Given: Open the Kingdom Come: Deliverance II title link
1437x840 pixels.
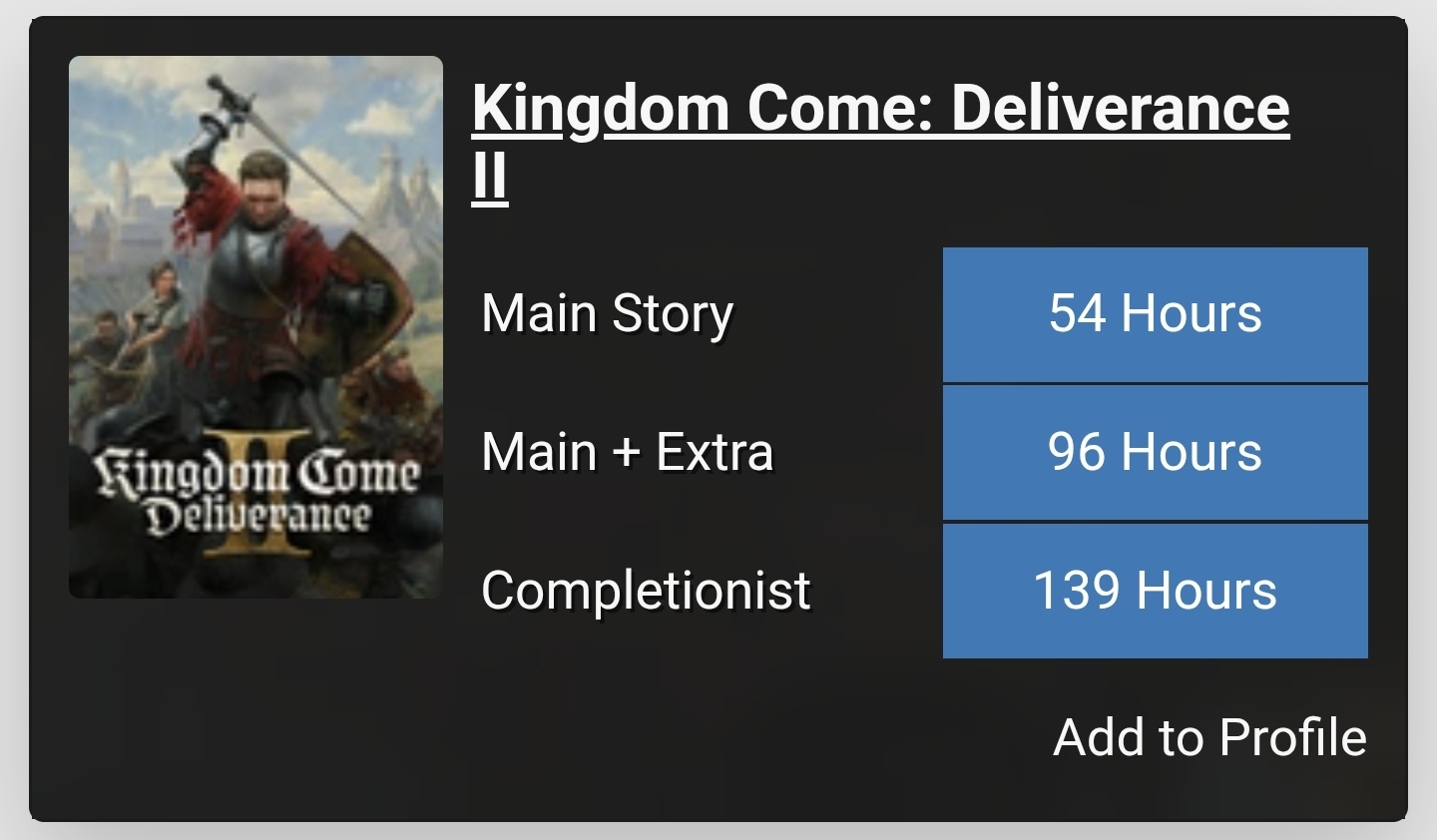Looking at the screenshot, I should coord(879,108).
